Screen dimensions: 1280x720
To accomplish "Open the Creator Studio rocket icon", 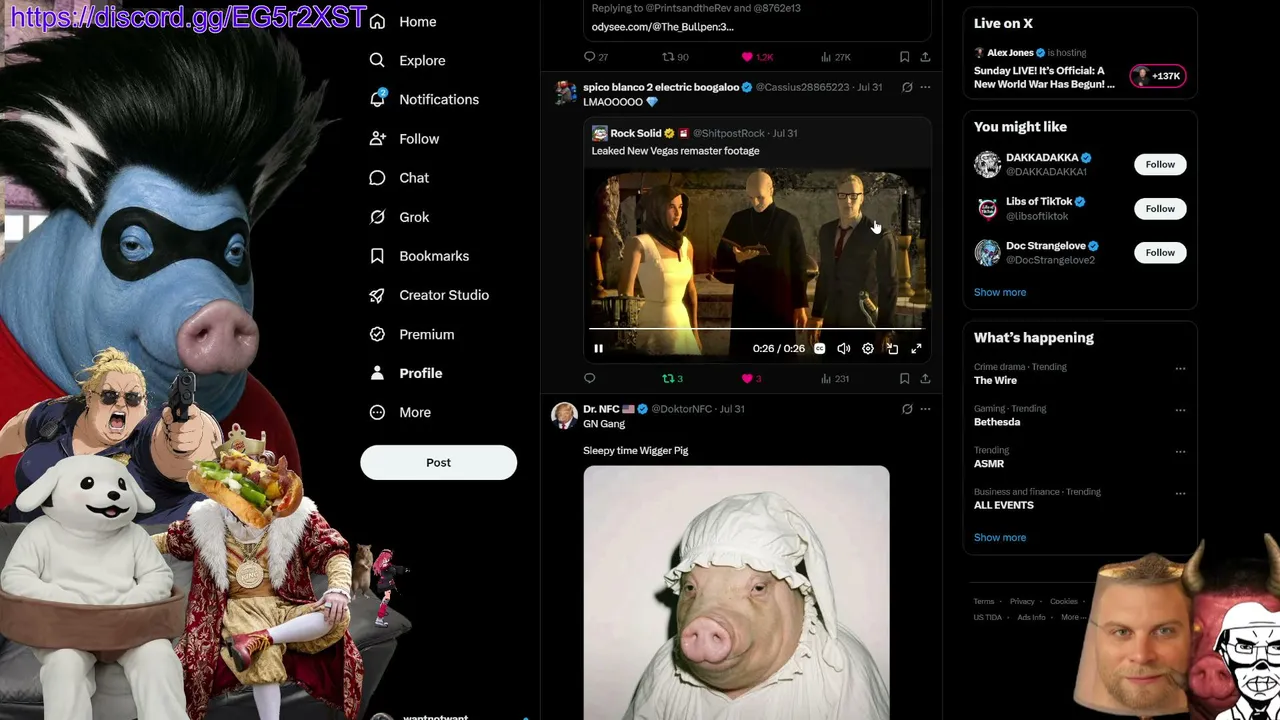I will [x=377, y=295].
